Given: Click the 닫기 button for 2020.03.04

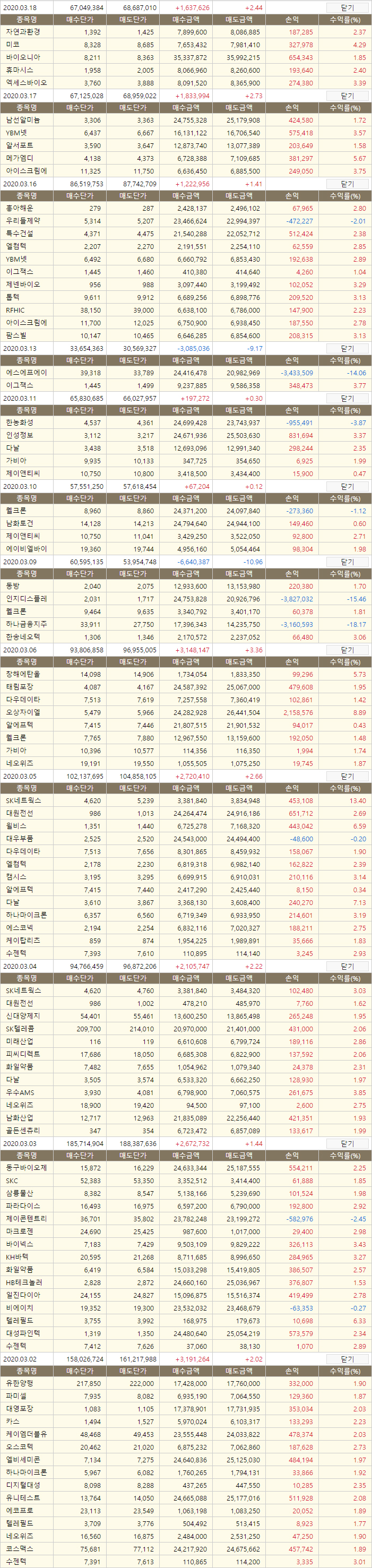Looking at the screenshot, I should pyautogui.click(x=347, y=966).
